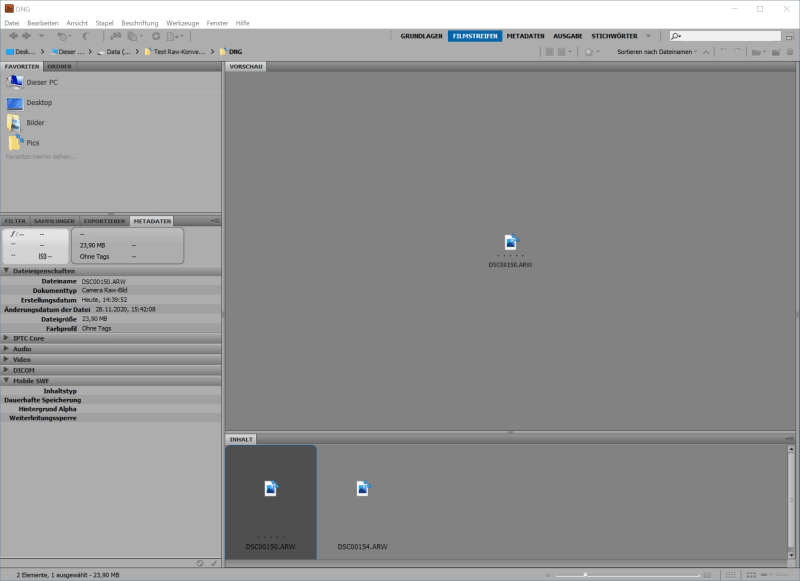The height and width of the screenshot is (581, 800).
Task: Select the Exportieren panel tab
Action: click(x=104, y=221)
